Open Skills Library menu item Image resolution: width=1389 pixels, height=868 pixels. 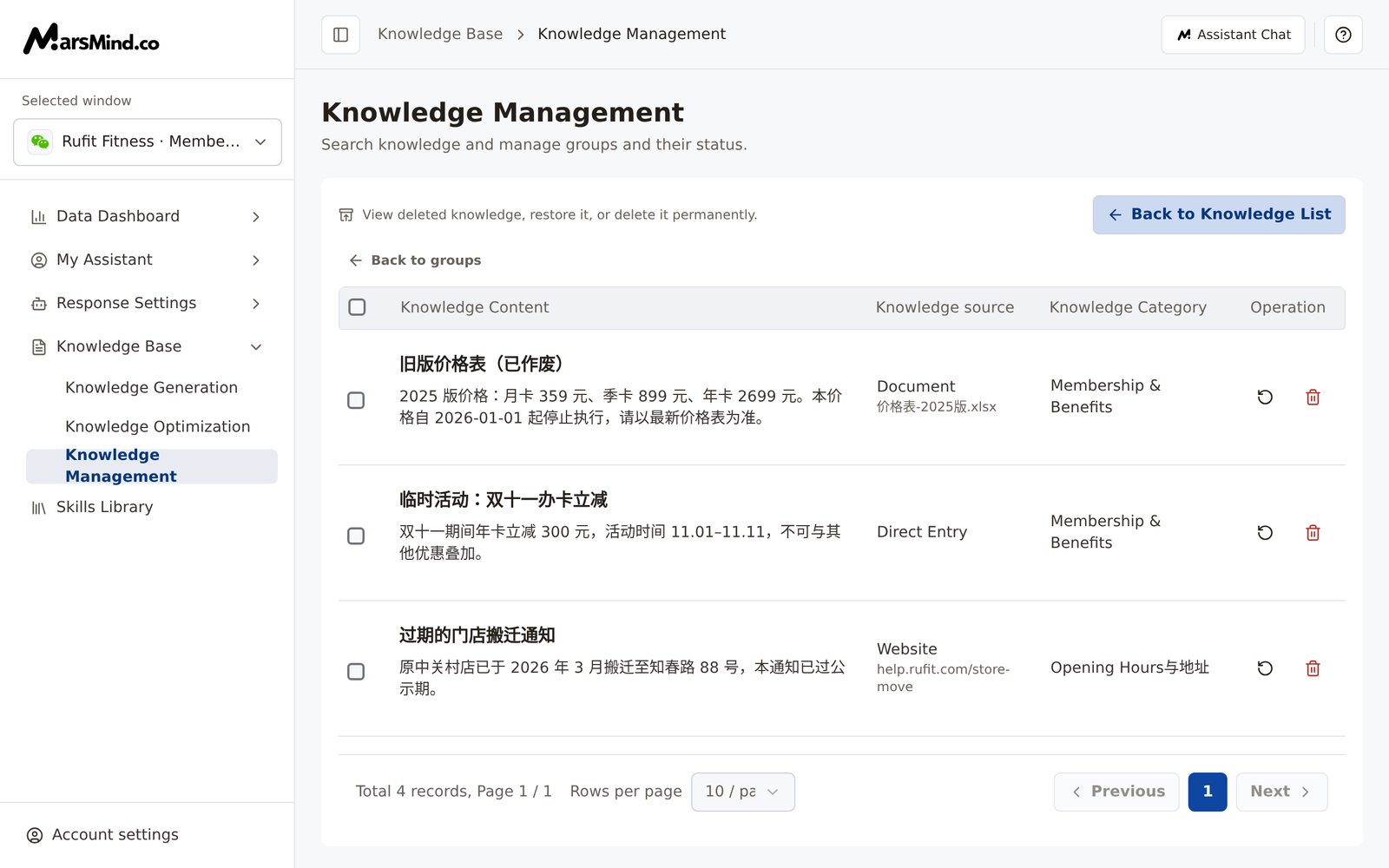coord(104,507)
